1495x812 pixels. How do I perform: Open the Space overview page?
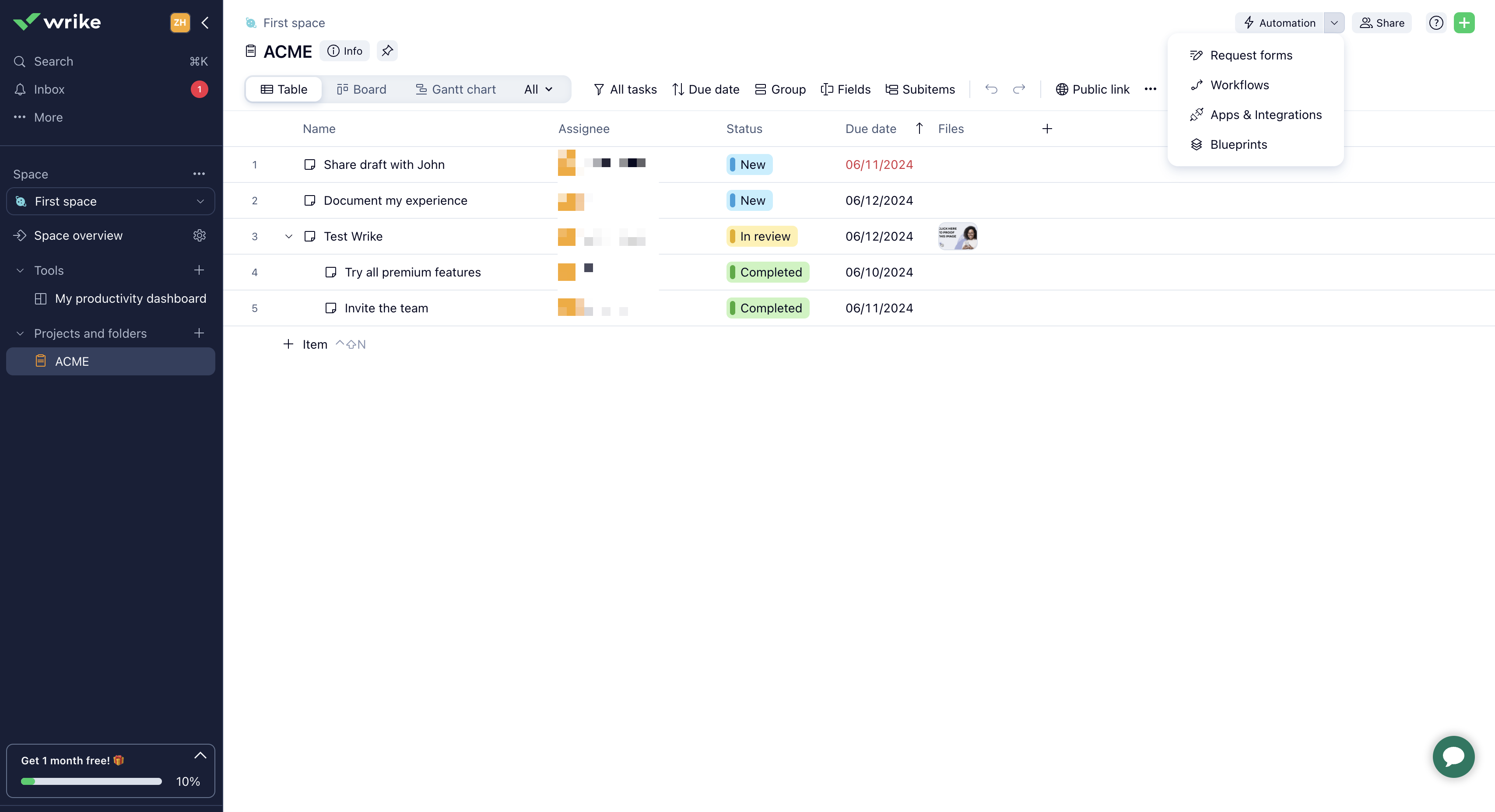point(78,235)
